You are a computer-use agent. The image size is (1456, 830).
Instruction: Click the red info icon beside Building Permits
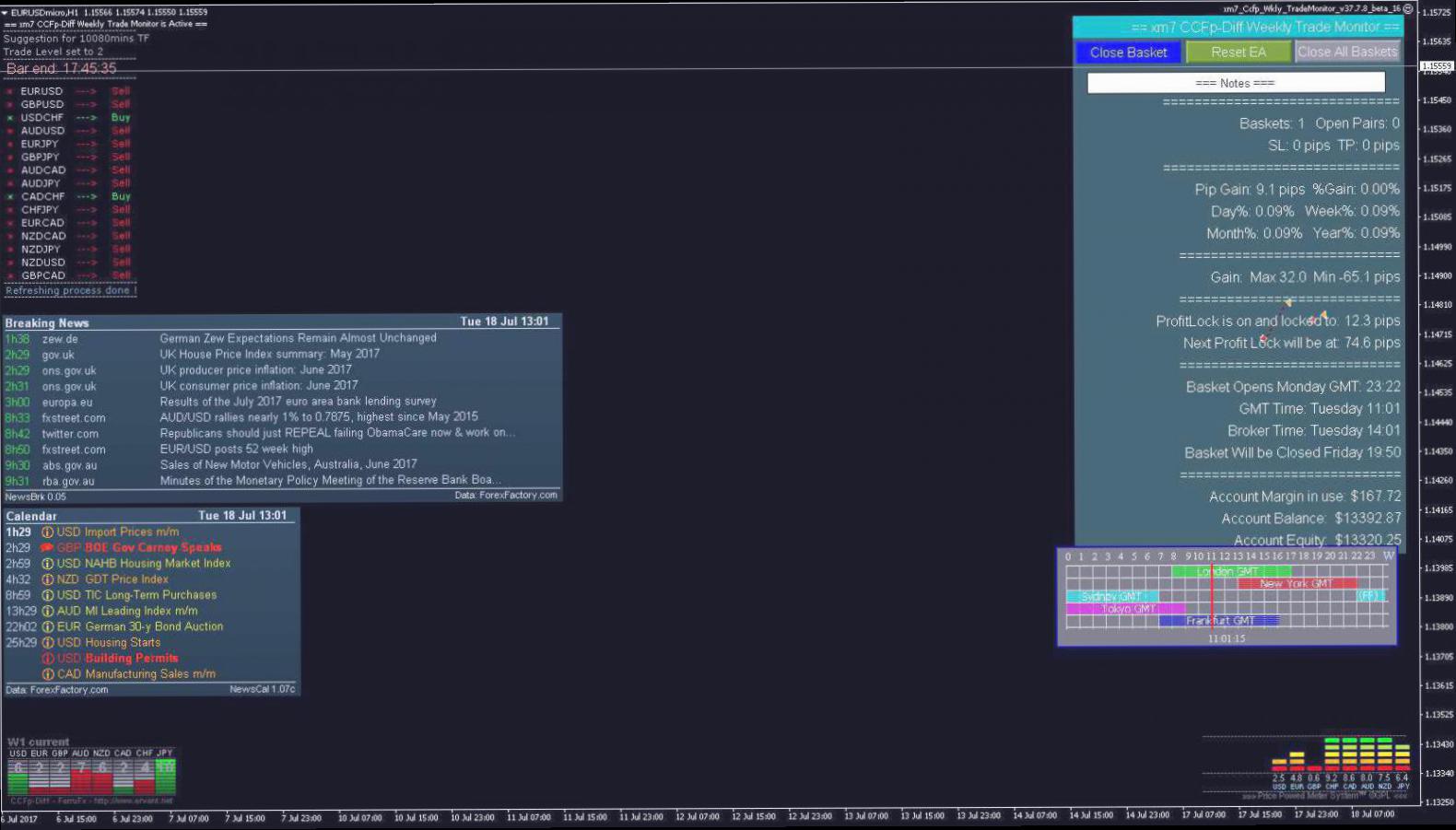(x=48, y=659)
